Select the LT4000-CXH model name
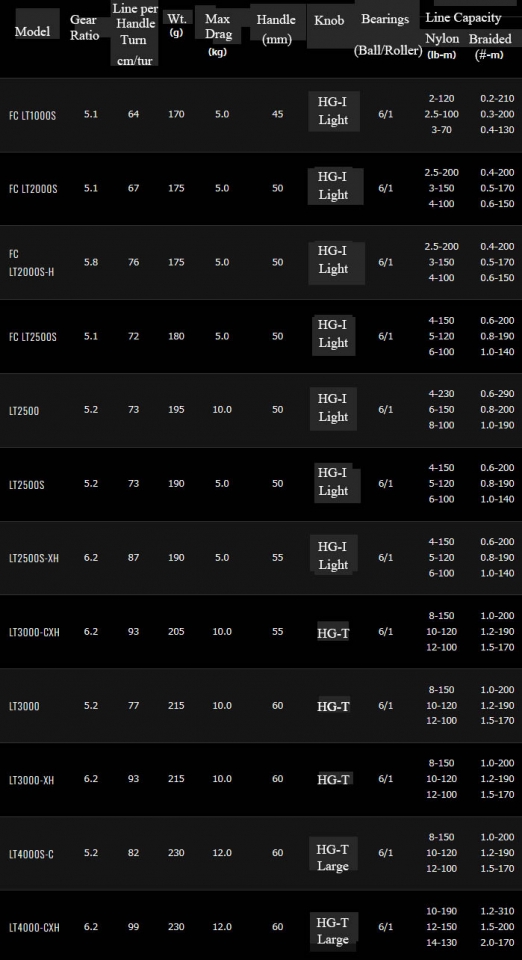Screen dimensions: 522x960 (34, 927)
